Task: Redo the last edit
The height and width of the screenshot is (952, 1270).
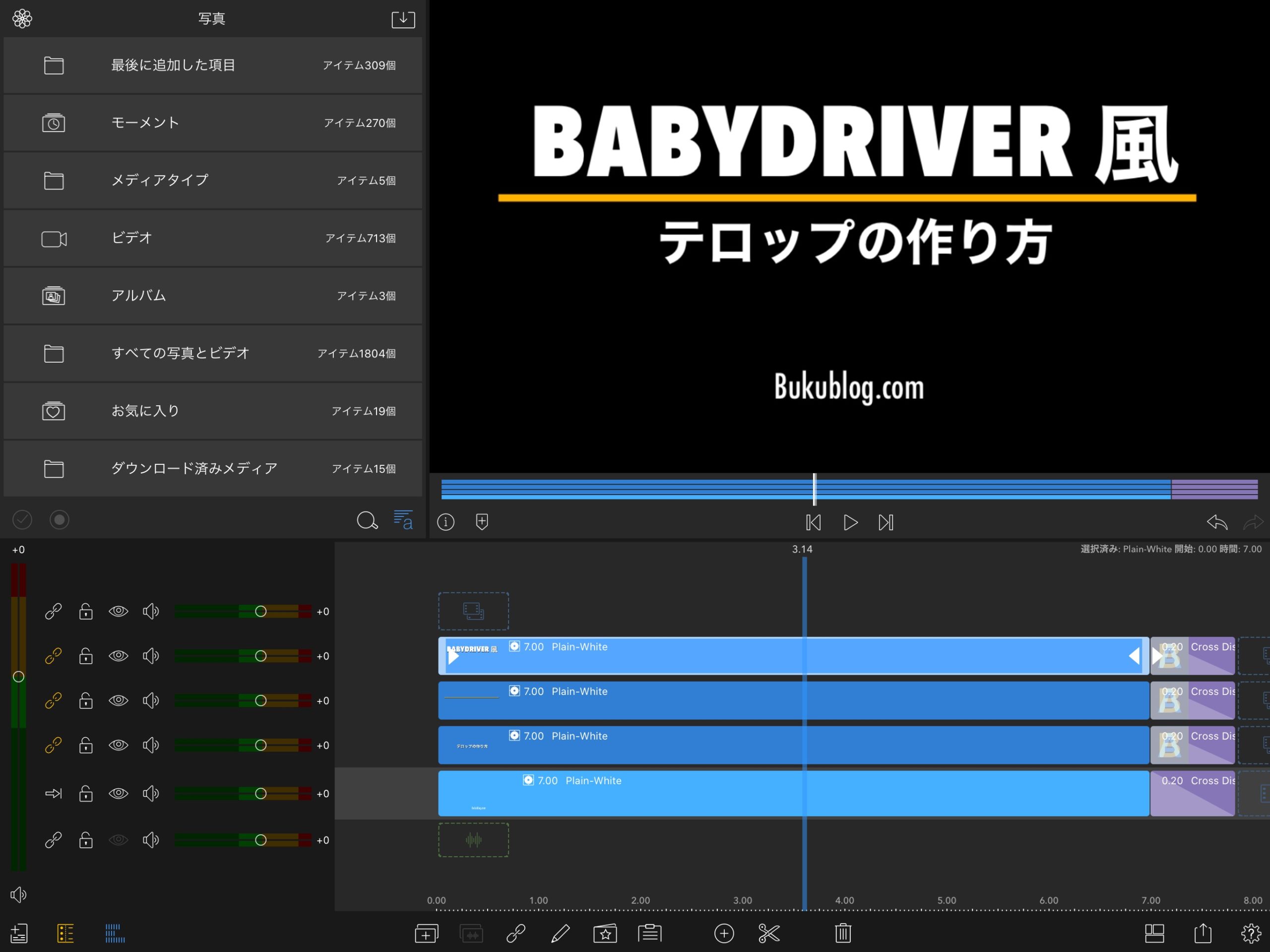Action: click(1253, 522)
